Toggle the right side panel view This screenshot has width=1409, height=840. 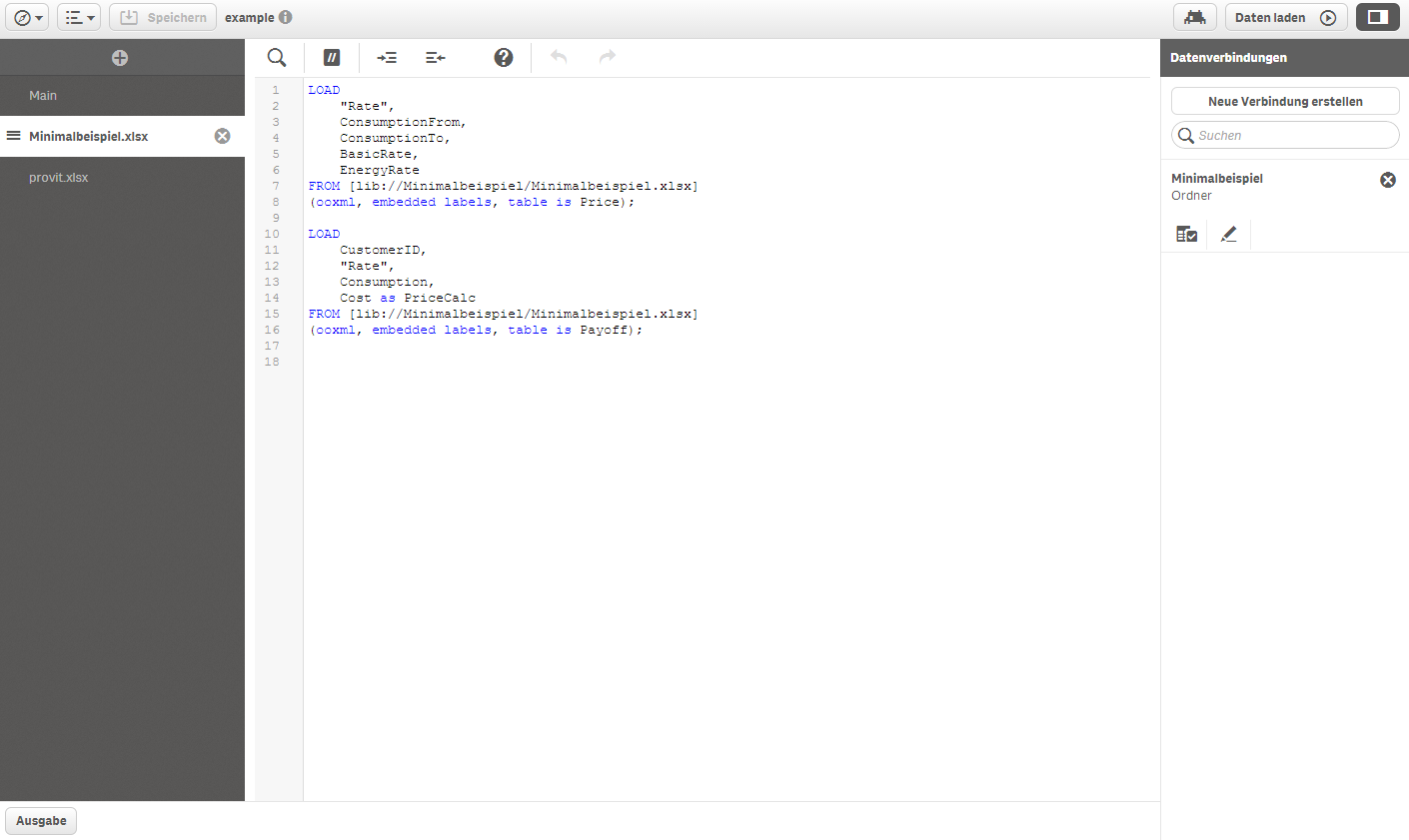tap(1378, 17)
